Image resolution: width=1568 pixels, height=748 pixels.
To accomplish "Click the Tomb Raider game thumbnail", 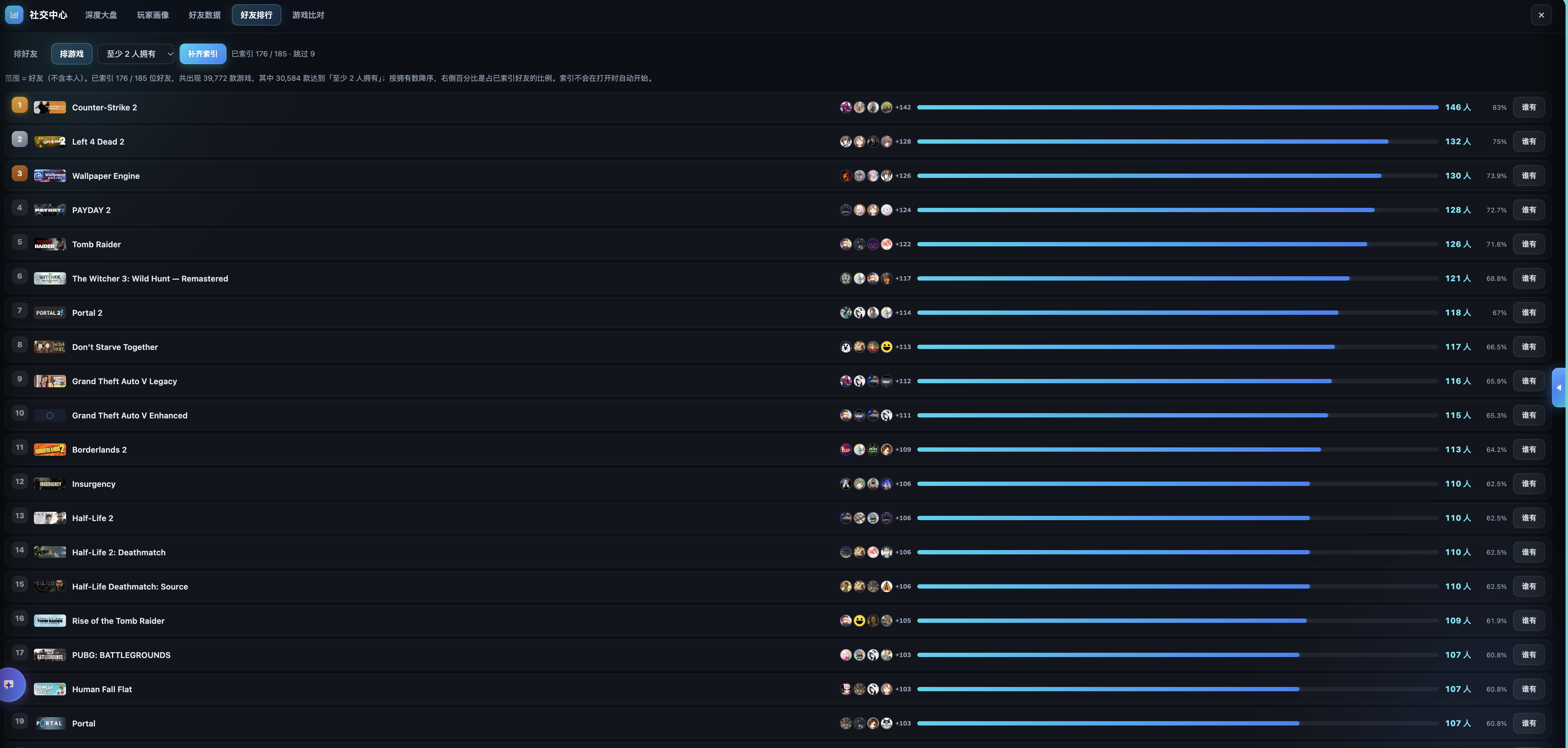I will pos(50,244).
